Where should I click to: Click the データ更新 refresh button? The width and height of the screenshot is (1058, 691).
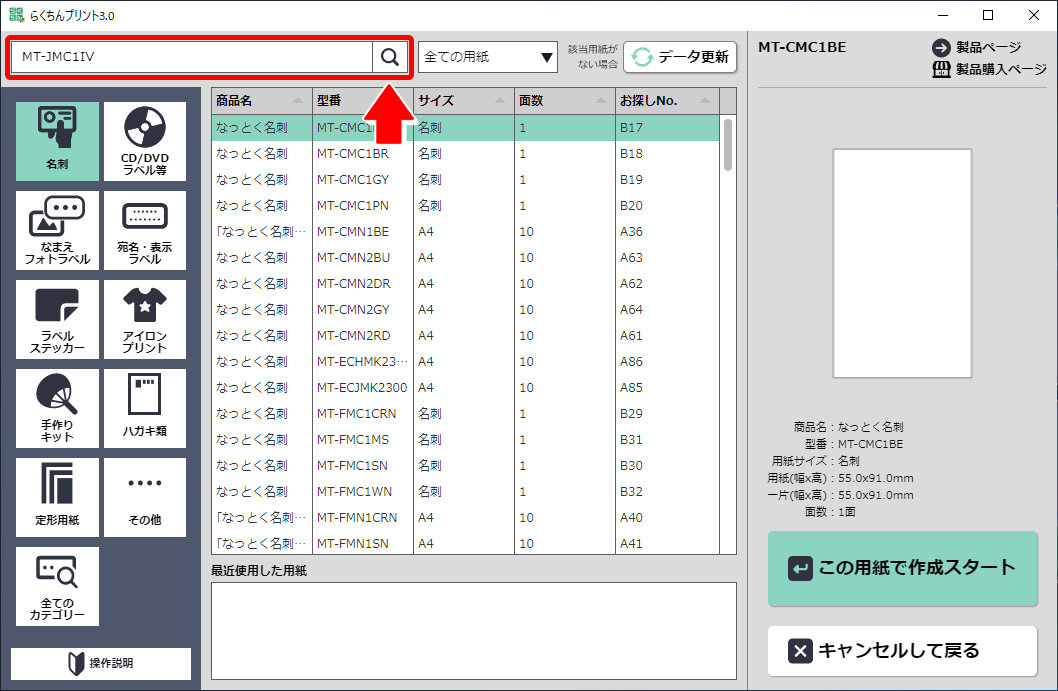pos(680,57)
